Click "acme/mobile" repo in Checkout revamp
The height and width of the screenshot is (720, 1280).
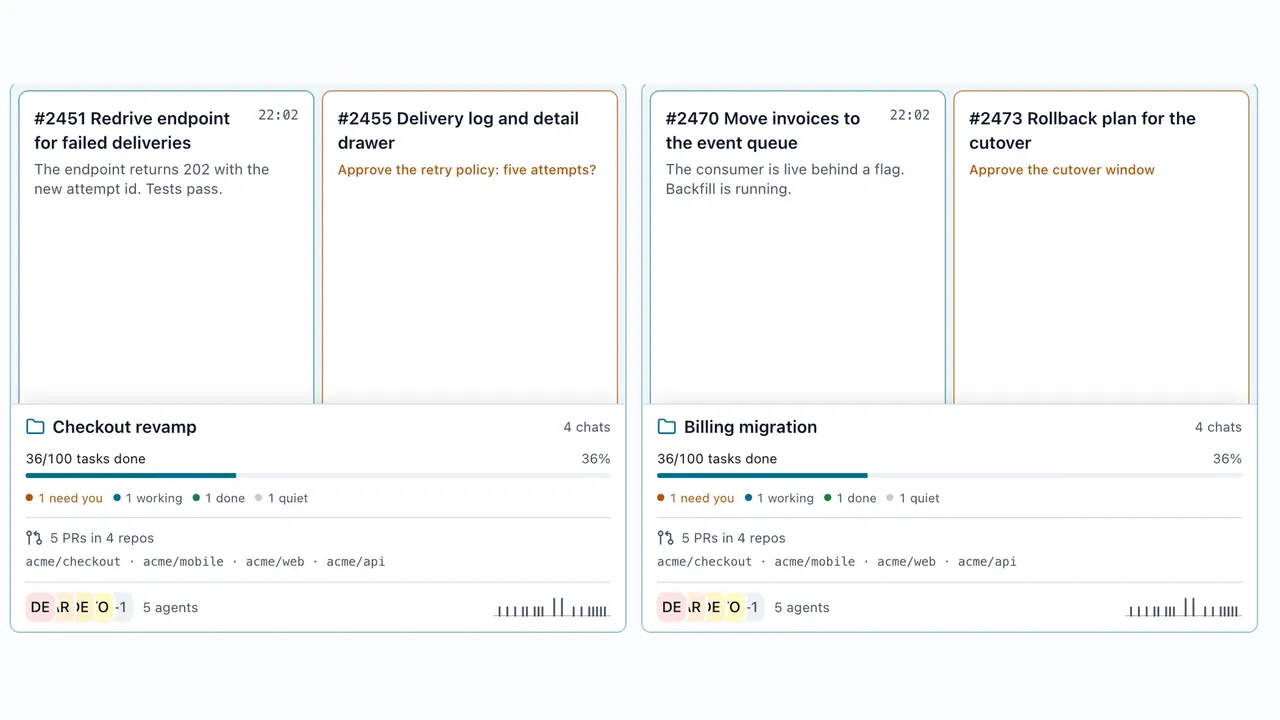[183, 562]
